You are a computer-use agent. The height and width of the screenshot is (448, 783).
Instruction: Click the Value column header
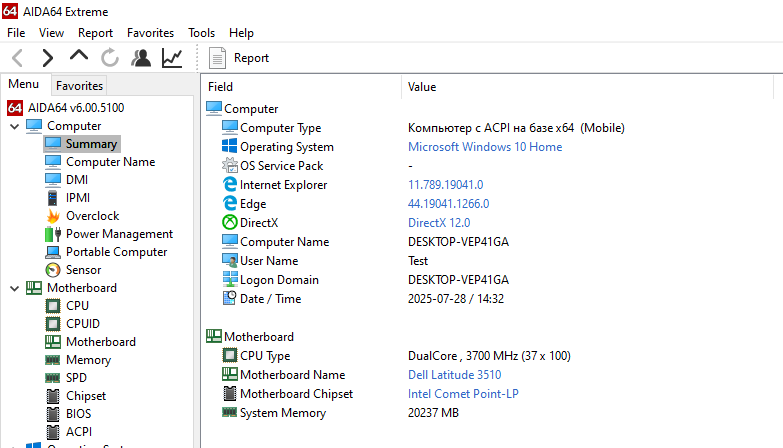click(x=587, y=87)
